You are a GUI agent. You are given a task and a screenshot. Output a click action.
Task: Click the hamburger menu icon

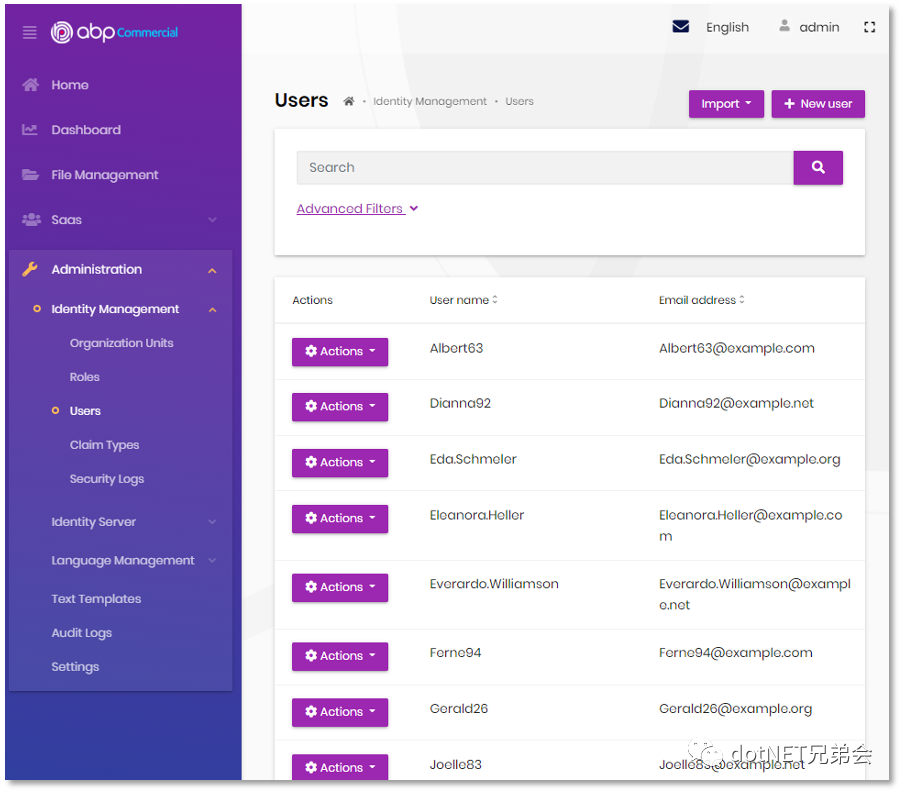click(29, 33)
